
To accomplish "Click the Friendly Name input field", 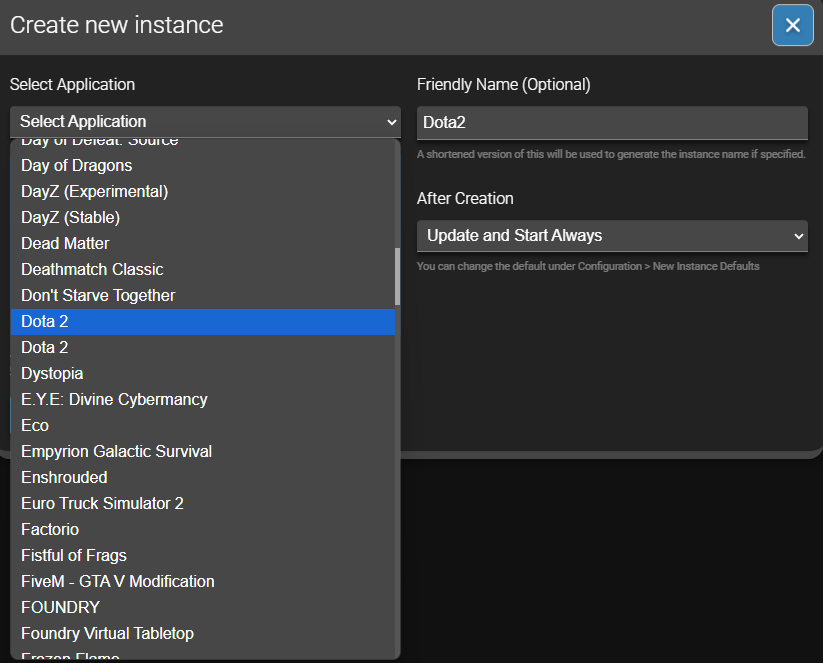I will click(x=612, y=123).
